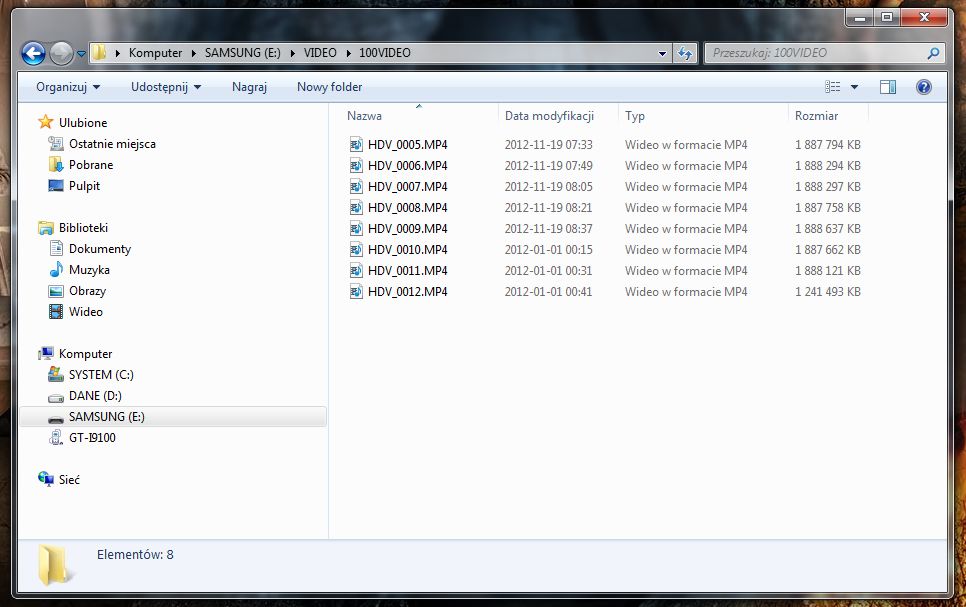Toggle the preview pane icon
Image resolution: width=966 pixels, height=607 pixels.
(888, 87)
